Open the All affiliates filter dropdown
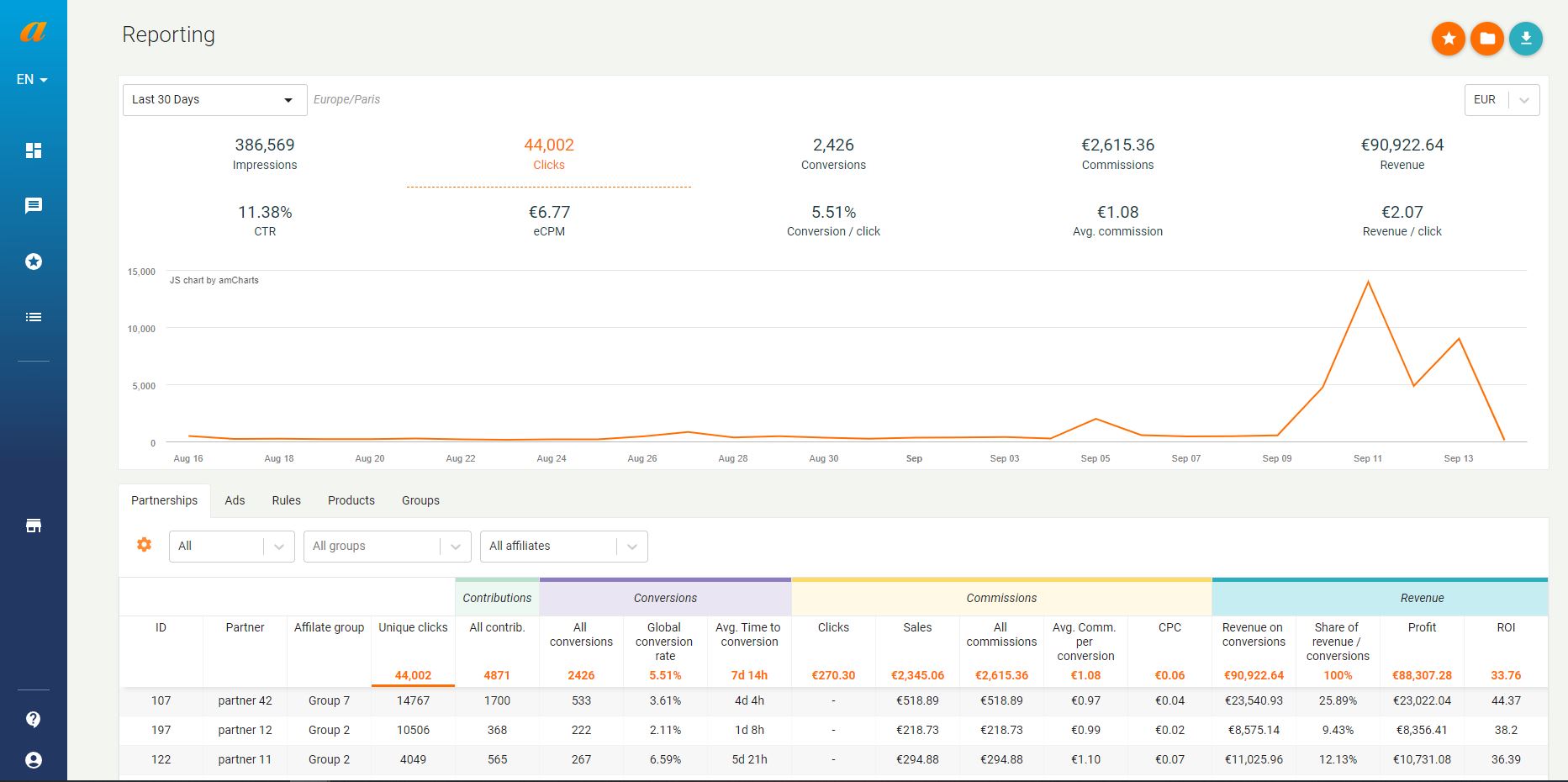This screenshot has width=1568, height=782. (563, 546)
